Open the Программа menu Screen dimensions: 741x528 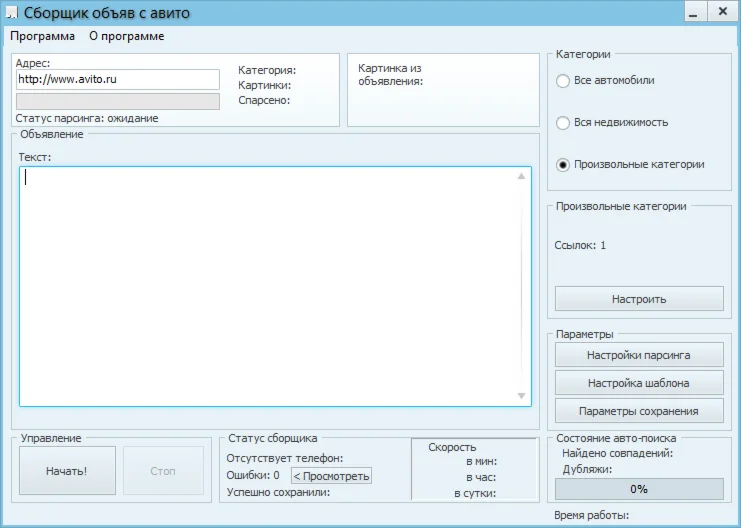click(42, 36)
